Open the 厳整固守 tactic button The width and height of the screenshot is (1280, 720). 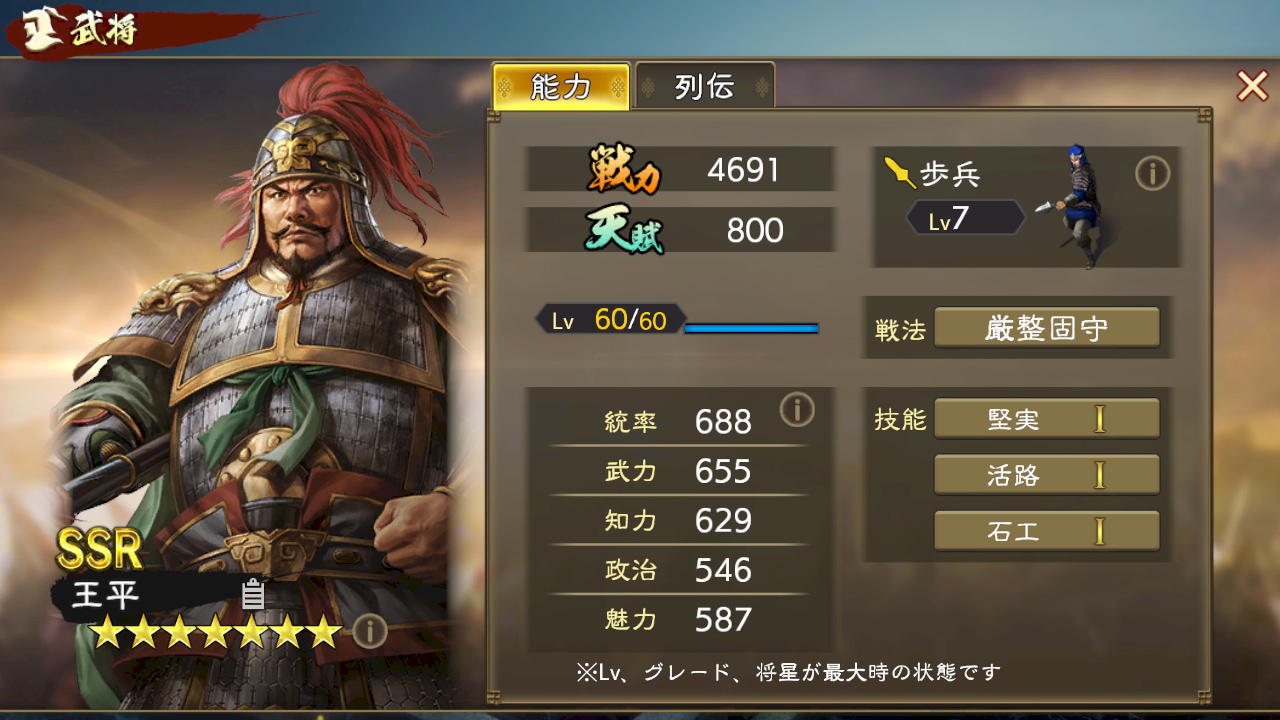[x=1047, y=328]
